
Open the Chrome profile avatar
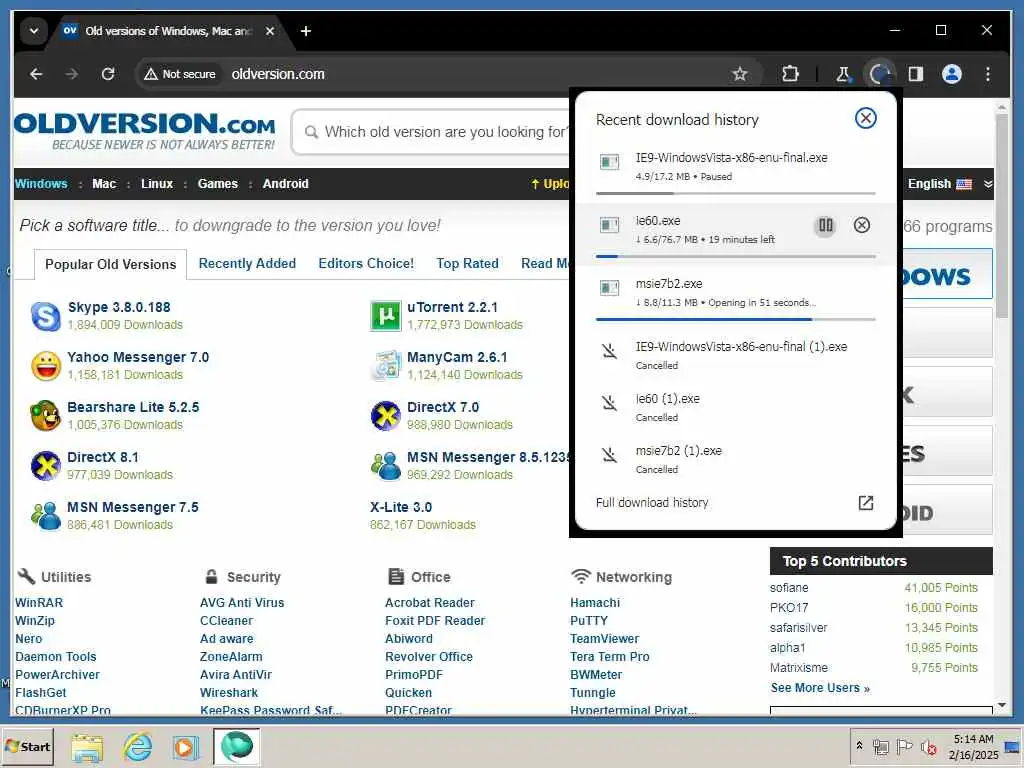click(952, 74)
